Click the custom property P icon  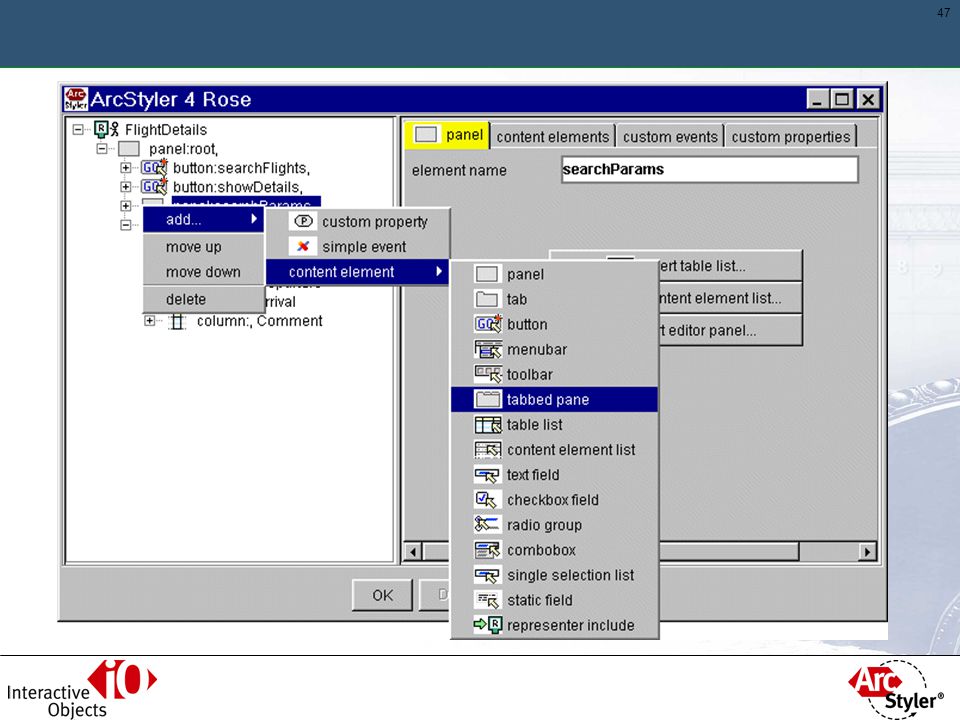point(304,221)
